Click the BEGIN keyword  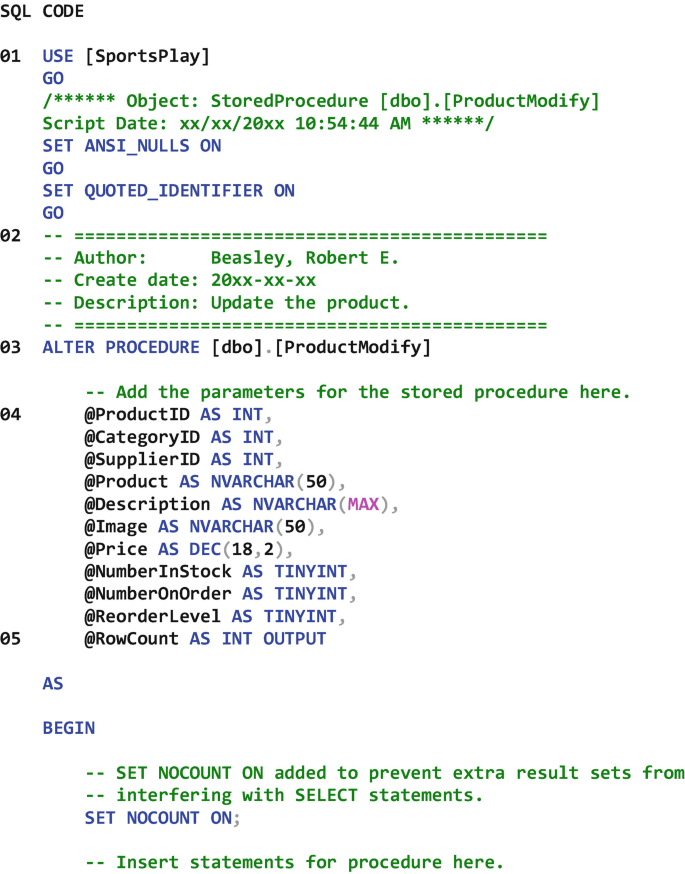69,728
